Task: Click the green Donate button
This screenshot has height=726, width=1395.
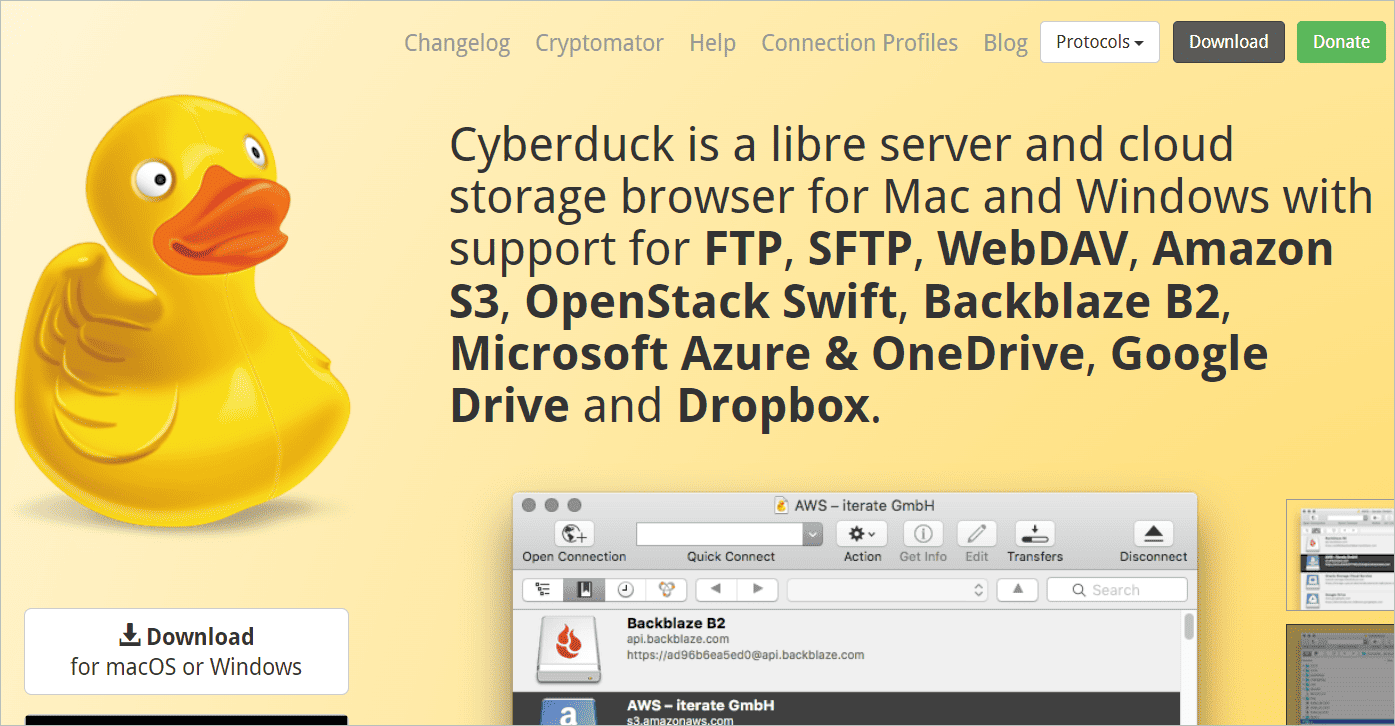Action: pyautogui.click(x=1341, y=42)
